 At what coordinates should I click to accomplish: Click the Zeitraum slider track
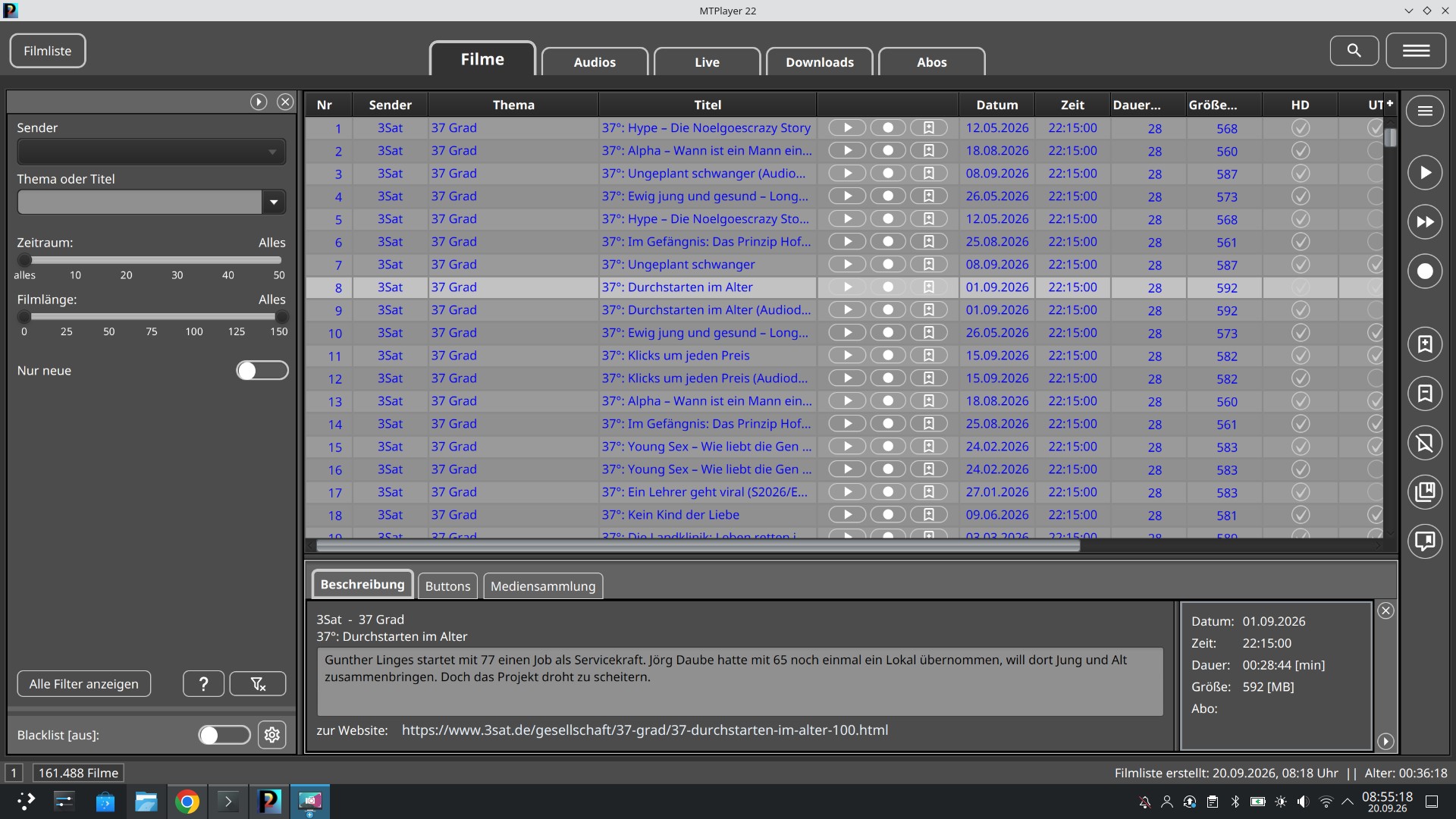click(x=152, y=260)
